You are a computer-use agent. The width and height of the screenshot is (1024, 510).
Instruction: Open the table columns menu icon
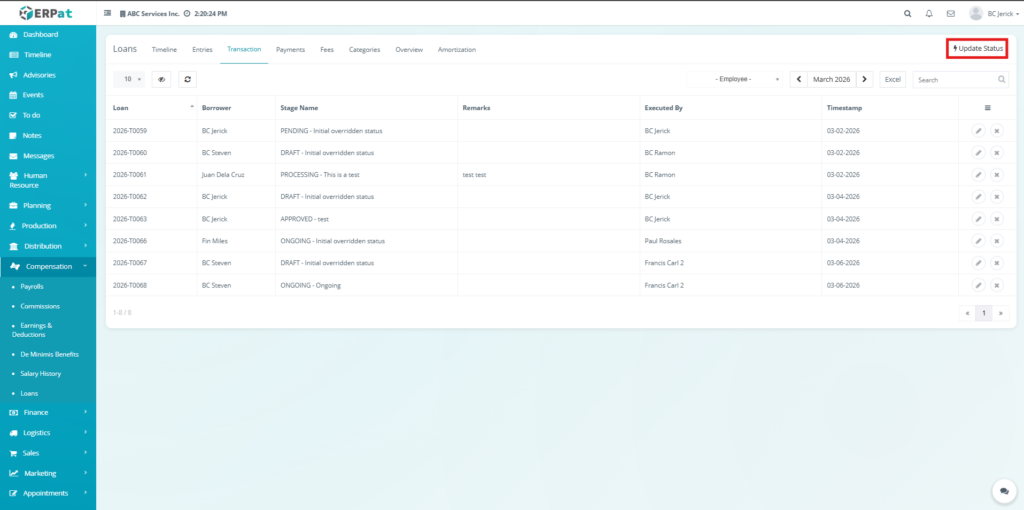click(987, 107)
